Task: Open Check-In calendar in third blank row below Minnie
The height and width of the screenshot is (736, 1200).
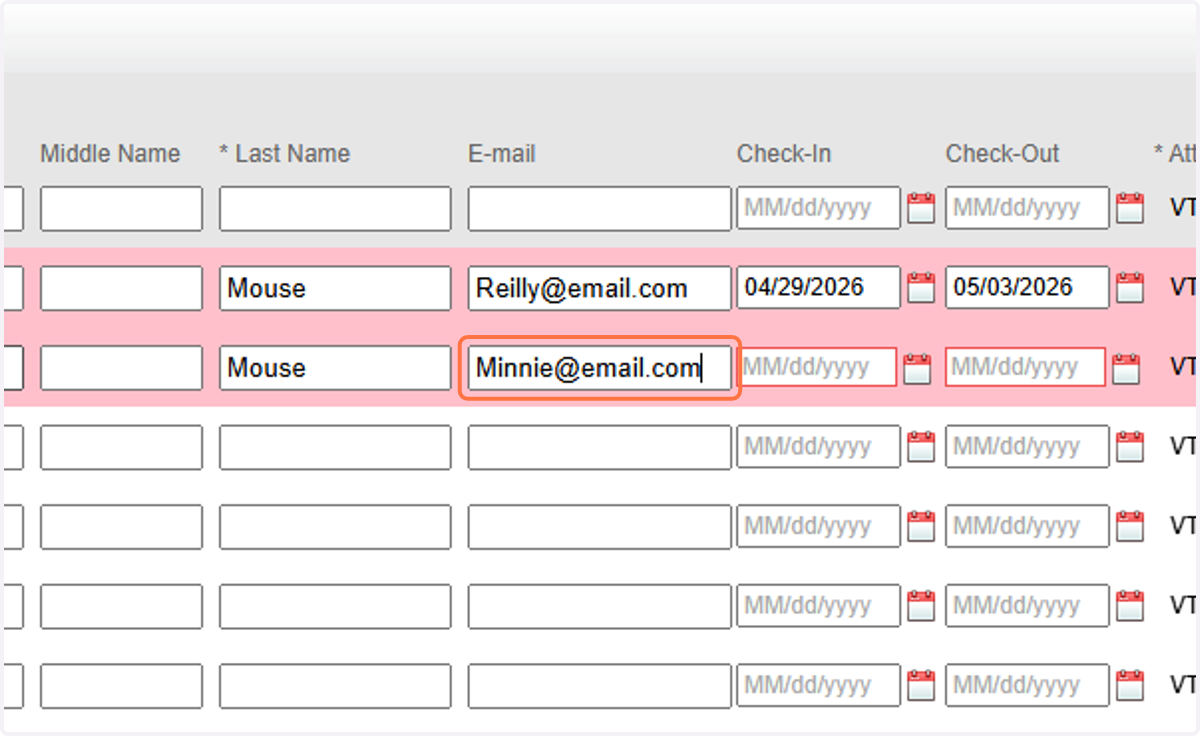Action: coord(921,606)
